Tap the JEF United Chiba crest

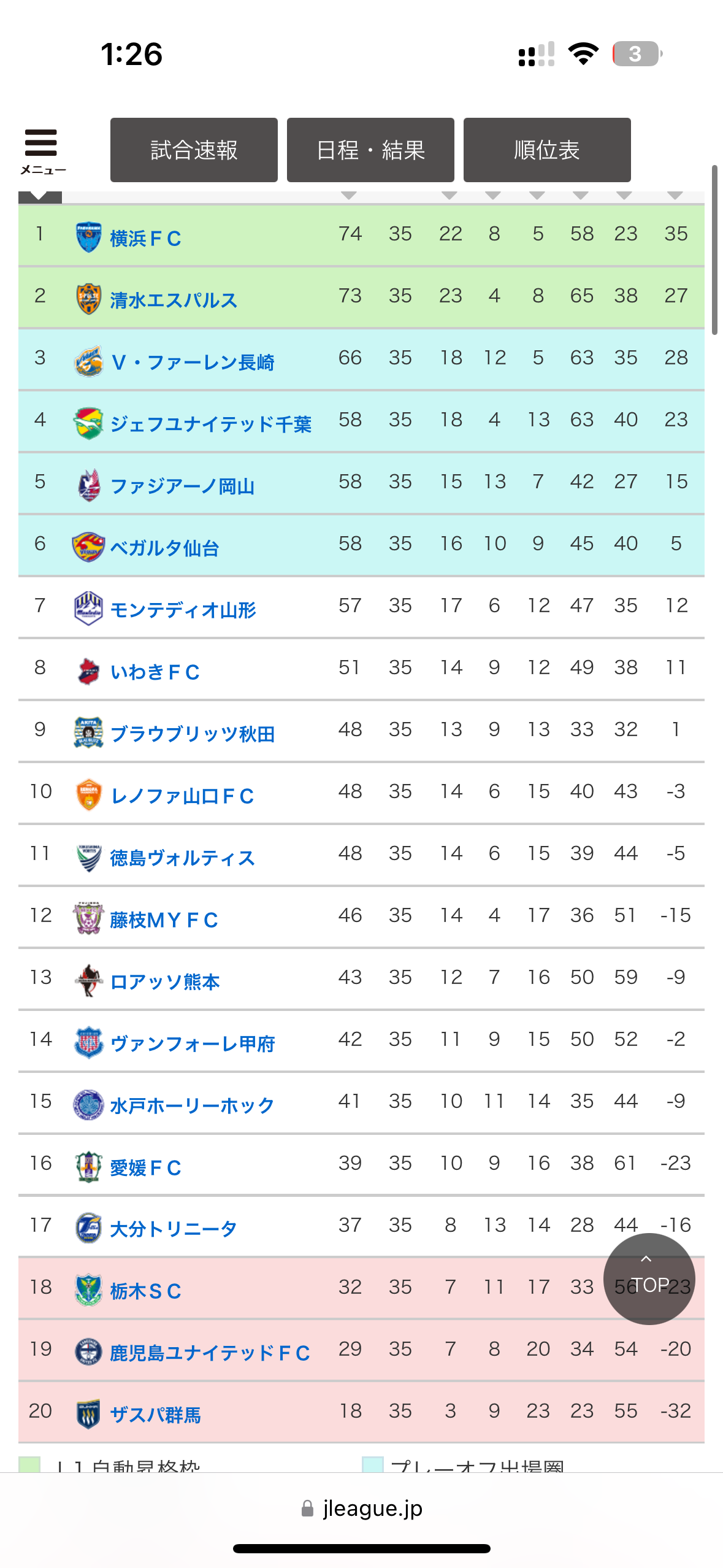(88, 423)
